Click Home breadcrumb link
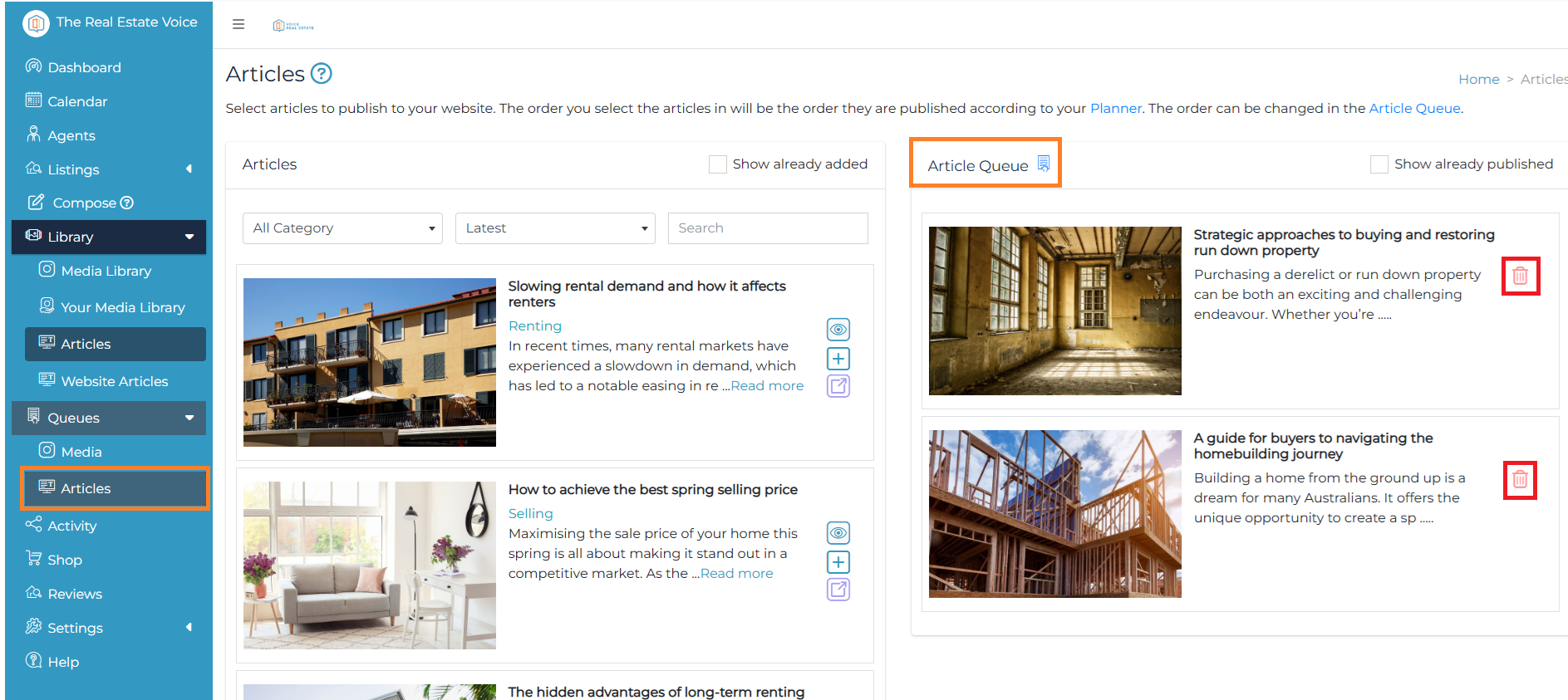Viewport: 1568px width, 700px height. (1479, 79)
